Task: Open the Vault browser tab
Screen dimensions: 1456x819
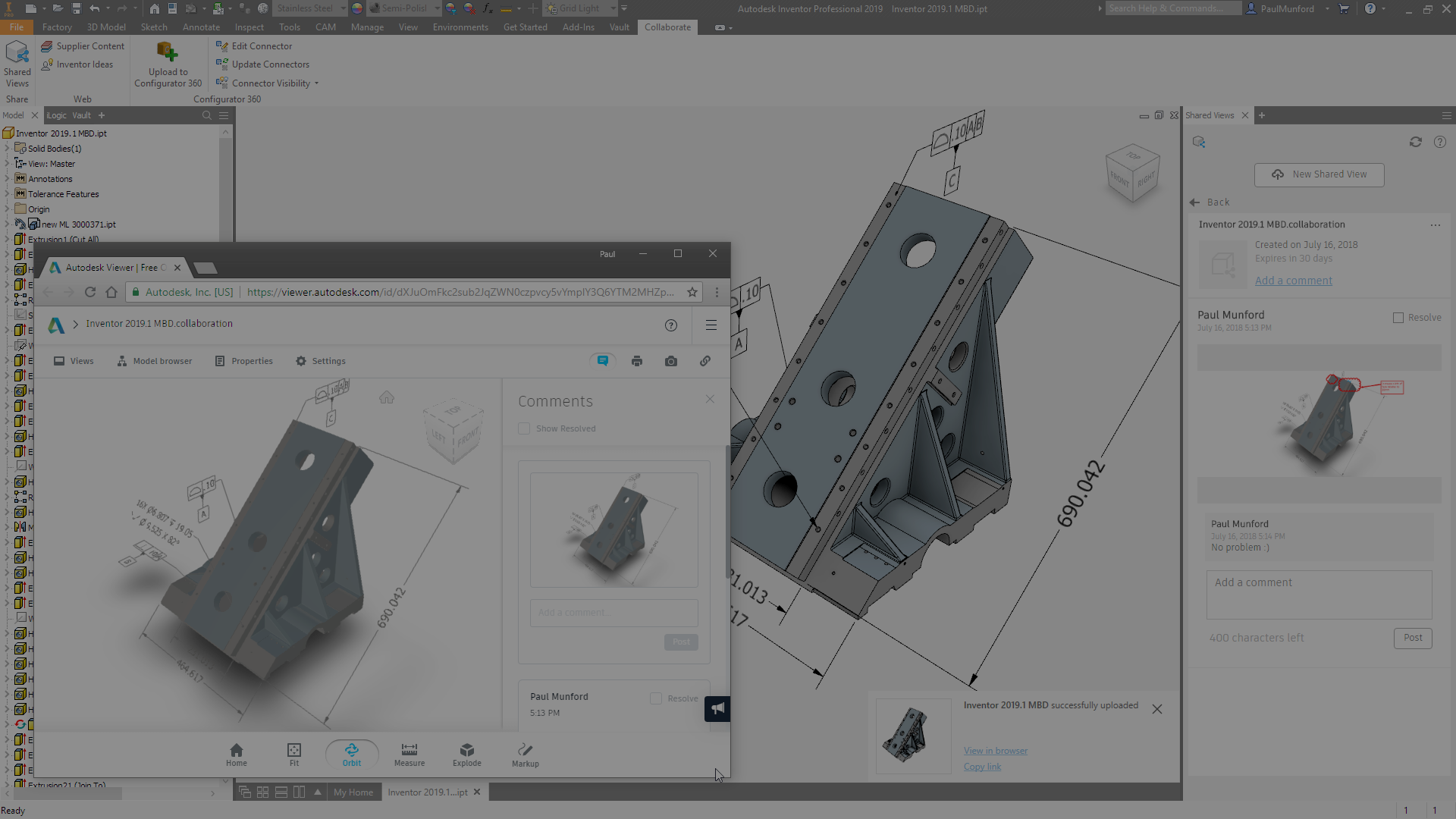Action: [81, 115]
